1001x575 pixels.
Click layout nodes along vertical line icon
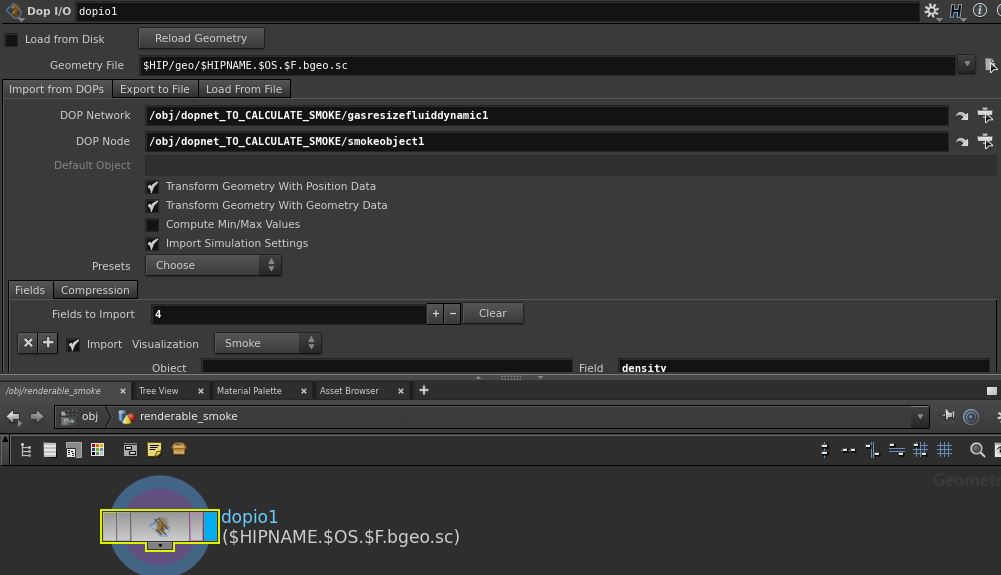(872, 450)
